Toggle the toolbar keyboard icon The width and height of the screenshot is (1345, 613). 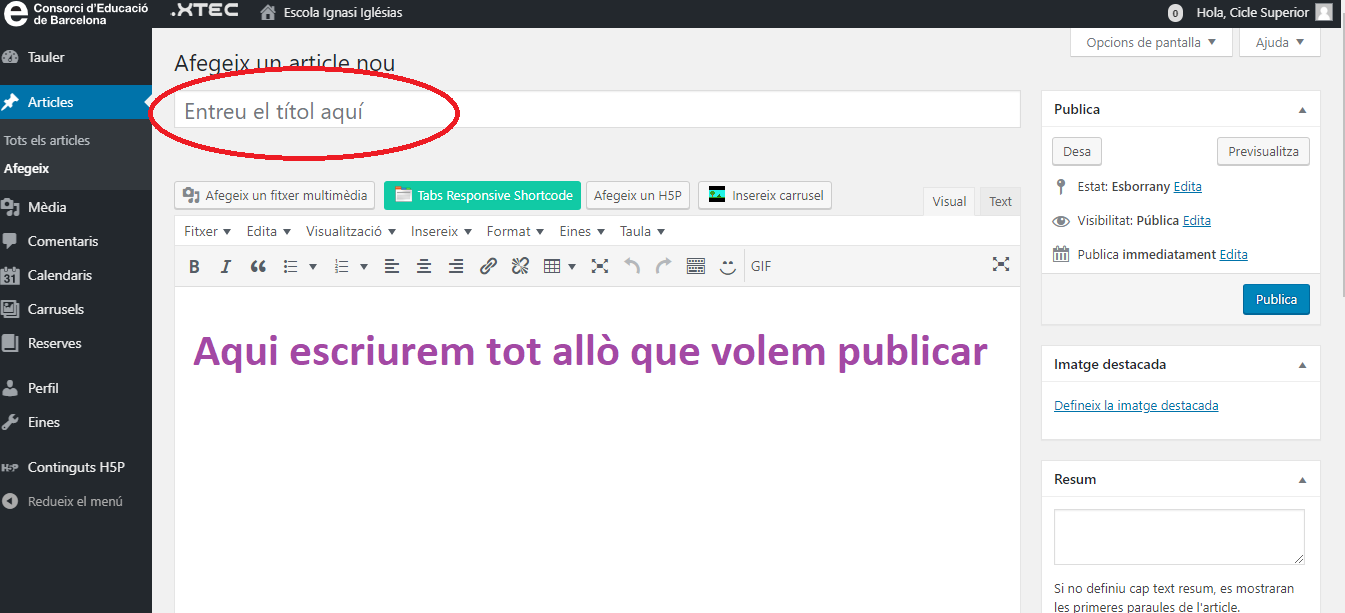pyautogui.click(x=696, y=266)
